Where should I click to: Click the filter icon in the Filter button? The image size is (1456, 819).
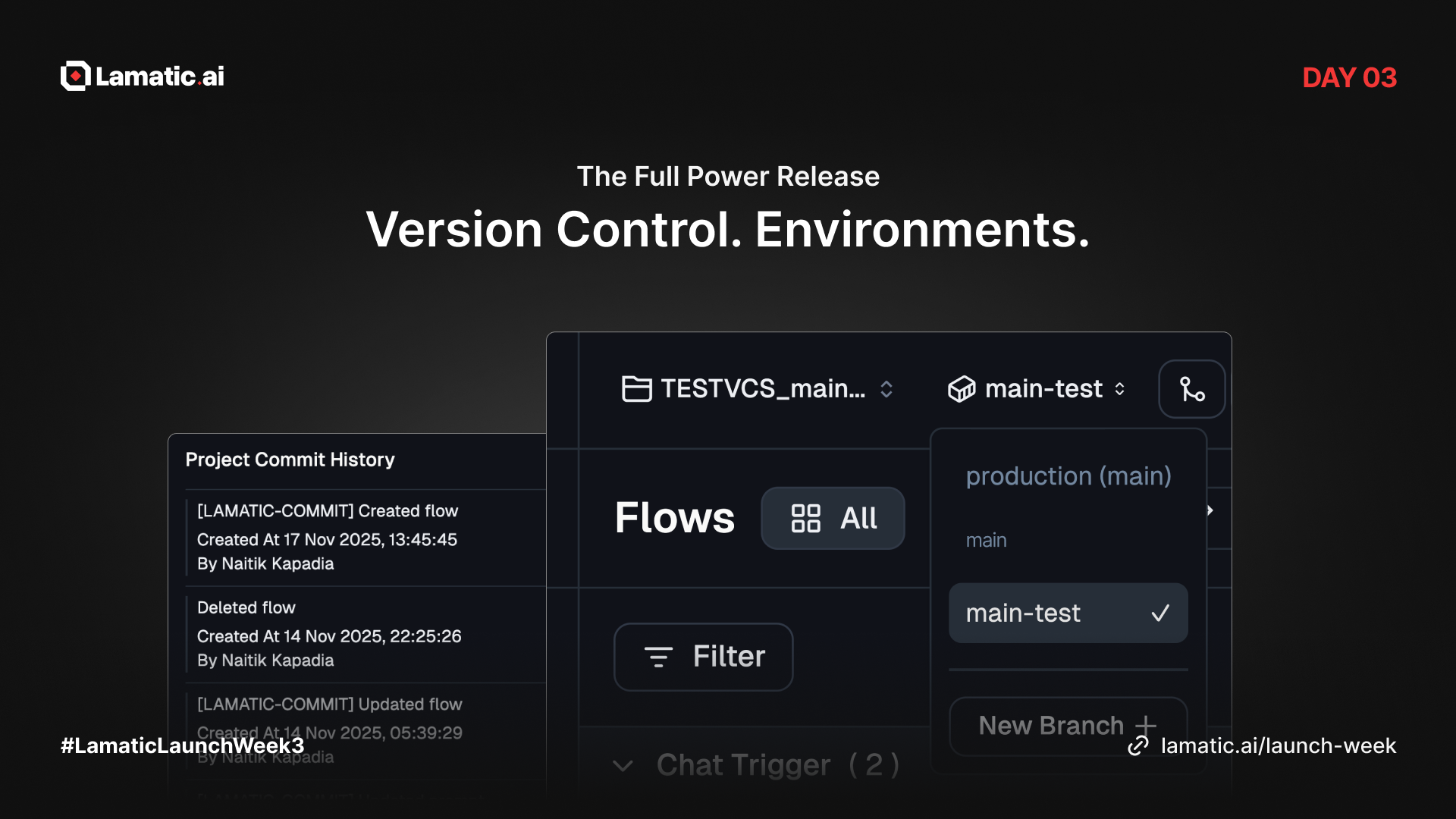659,657
